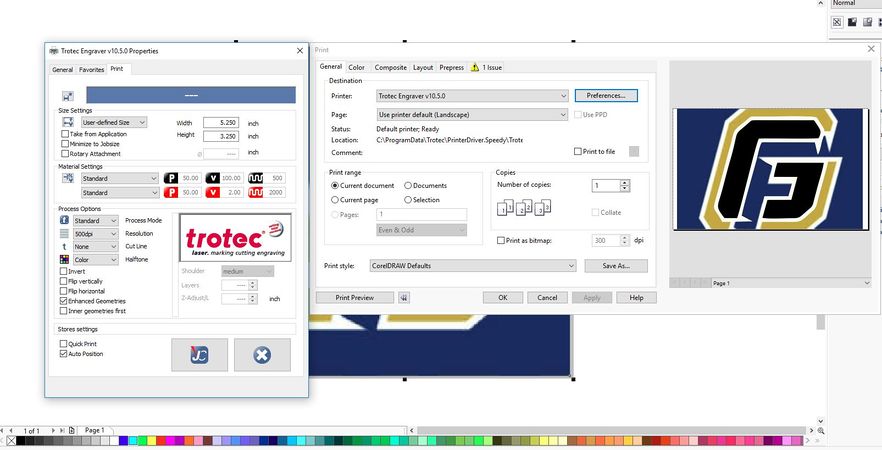Image resolution: width=882 pixels, height=450 pixels.
Task: Pick the red swatch in color palette
Action: click(161, 440)
